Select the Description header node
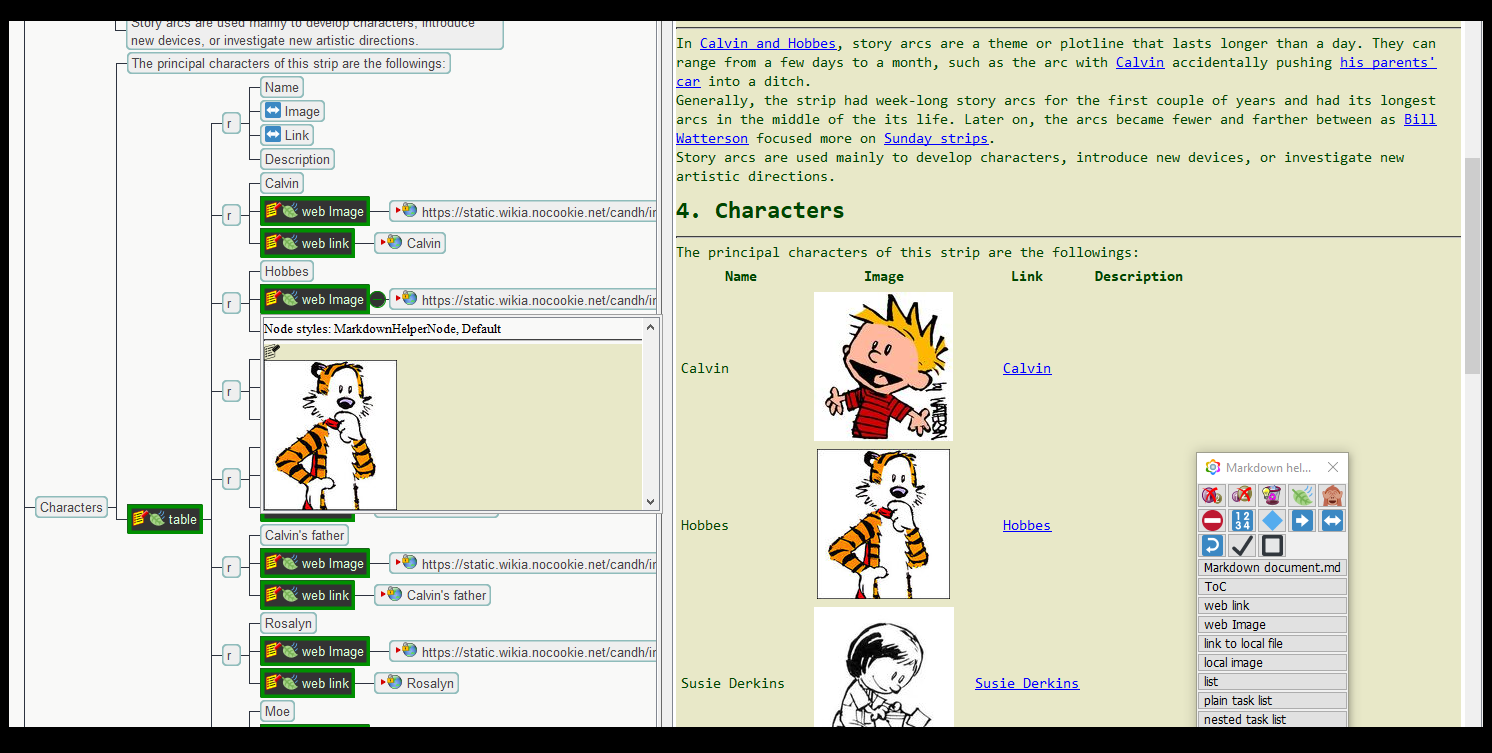Screen dimensions: 1492x753 pyautogui.click(x=297, y=159)
